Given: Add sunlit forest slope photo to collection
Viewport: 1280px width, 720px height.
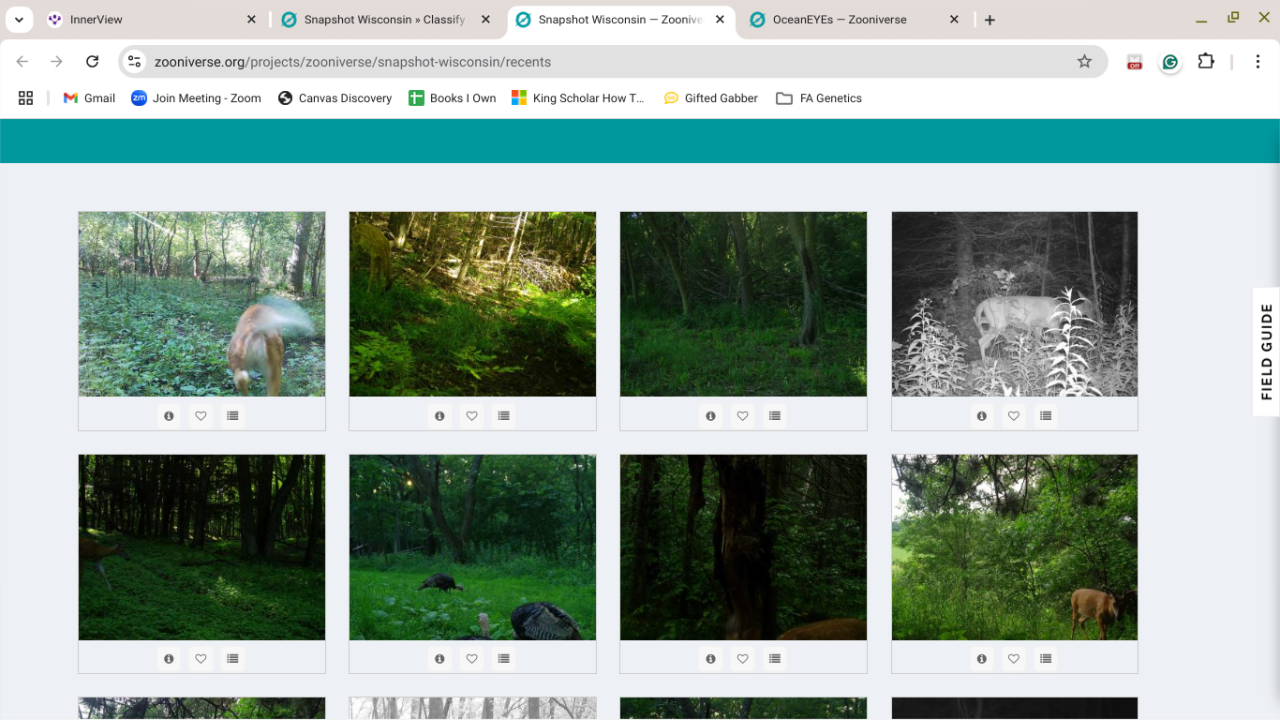Looking at the screenshot, I should pos(504,416).
